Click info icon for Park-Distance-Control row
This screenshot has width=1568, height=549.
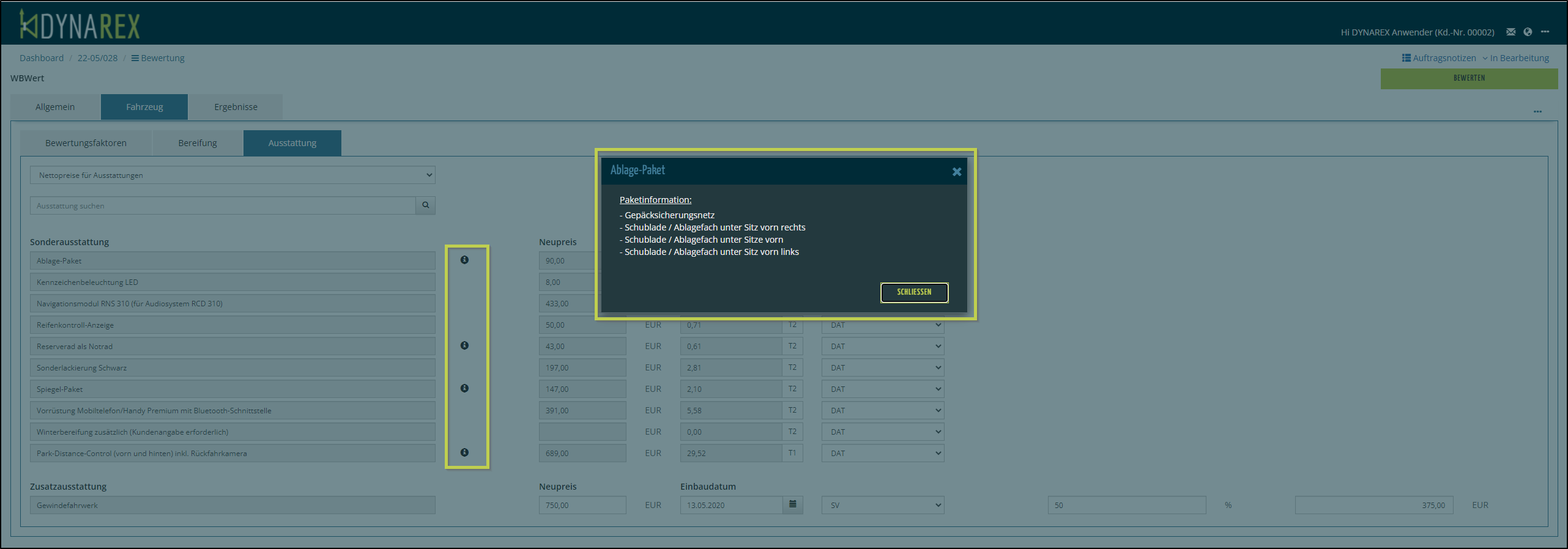click(x=464, y=453)
